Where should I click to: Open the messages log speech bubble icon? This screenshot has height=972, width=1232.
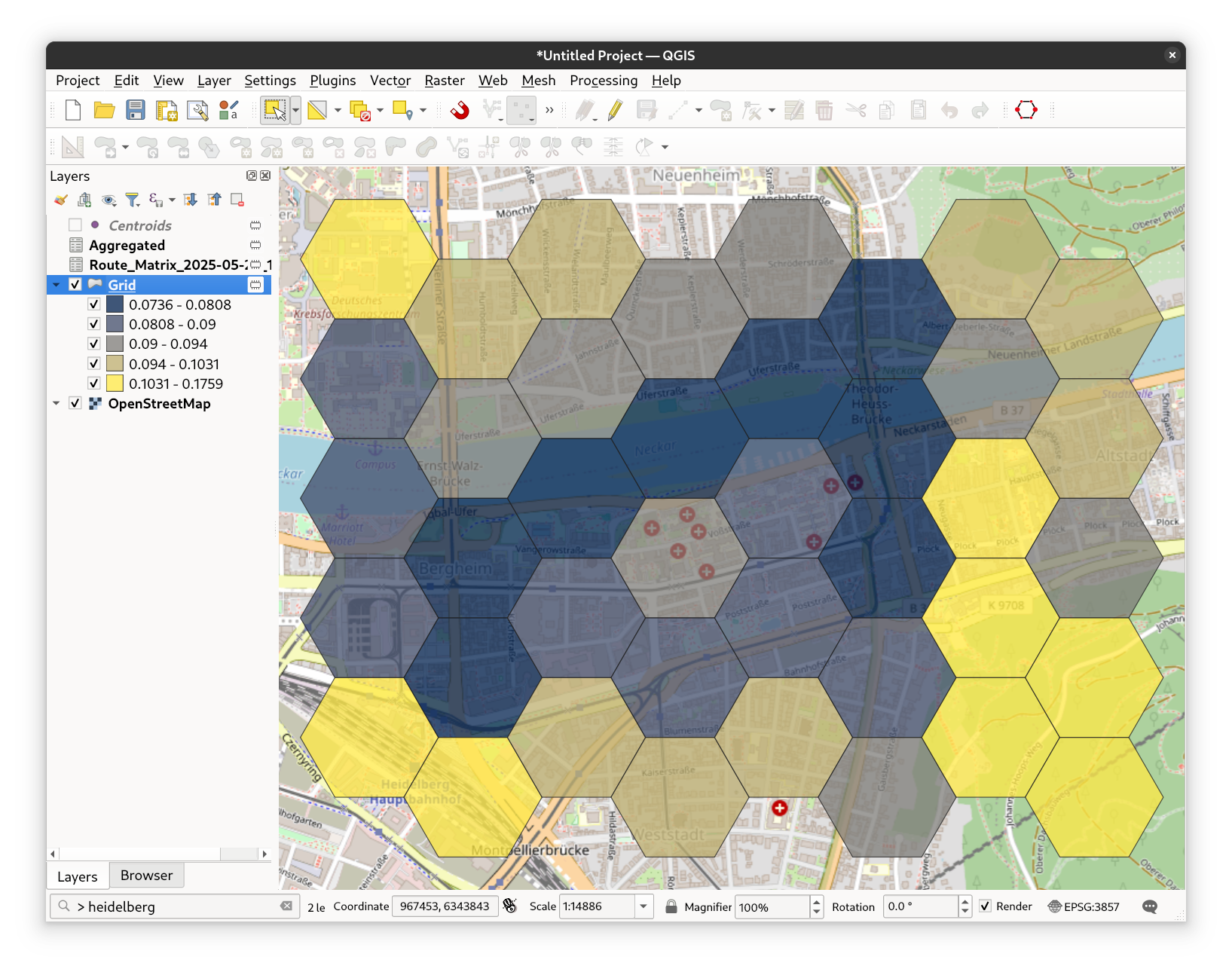pos(1149,906)
